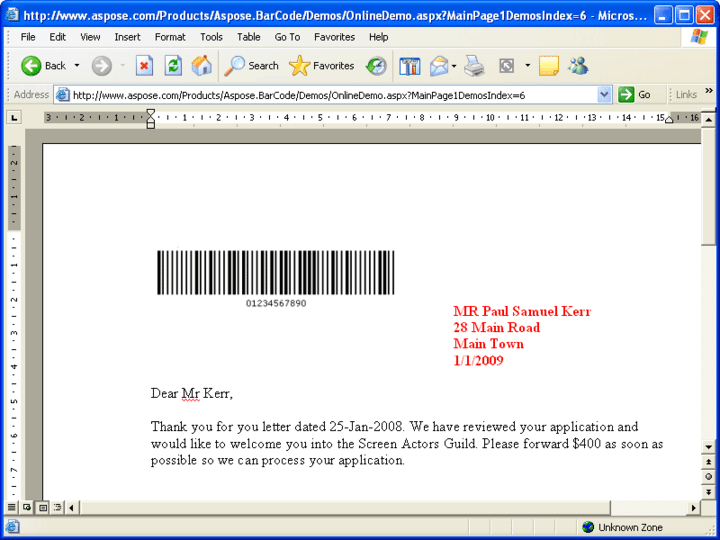Open the History clock icon

point(376,66)
